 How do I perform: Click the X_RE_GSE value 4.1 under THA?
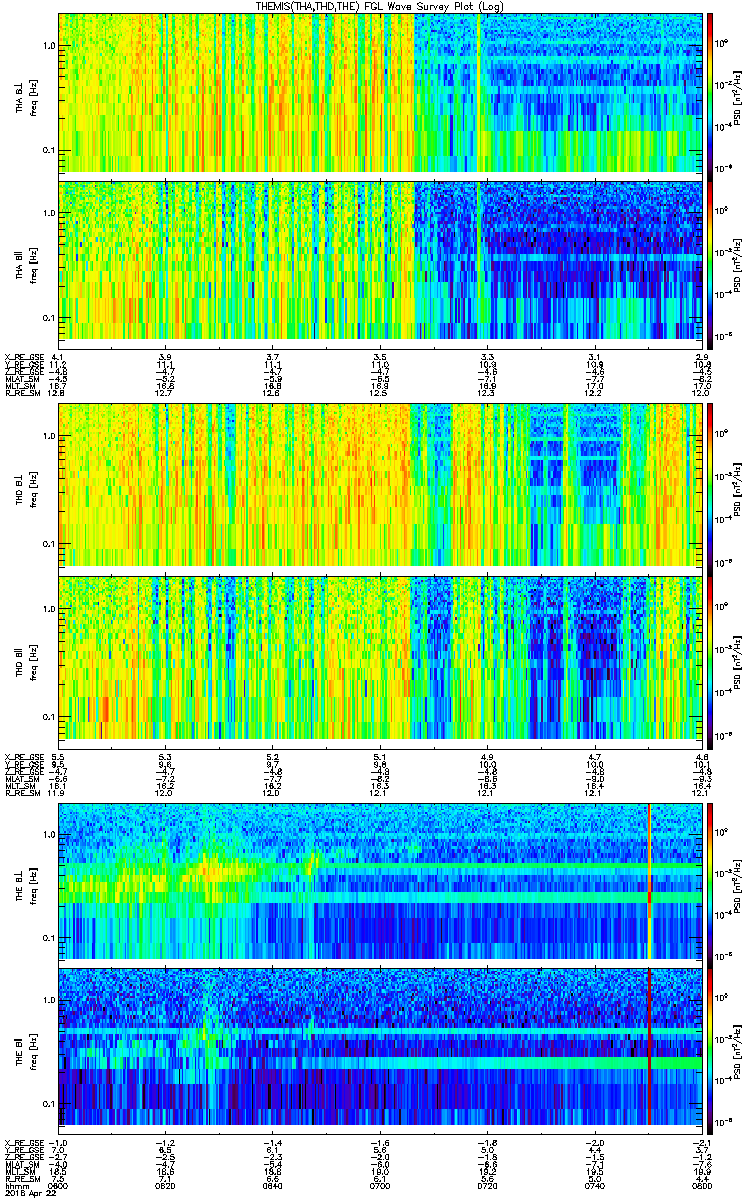(x=59, y=357)
